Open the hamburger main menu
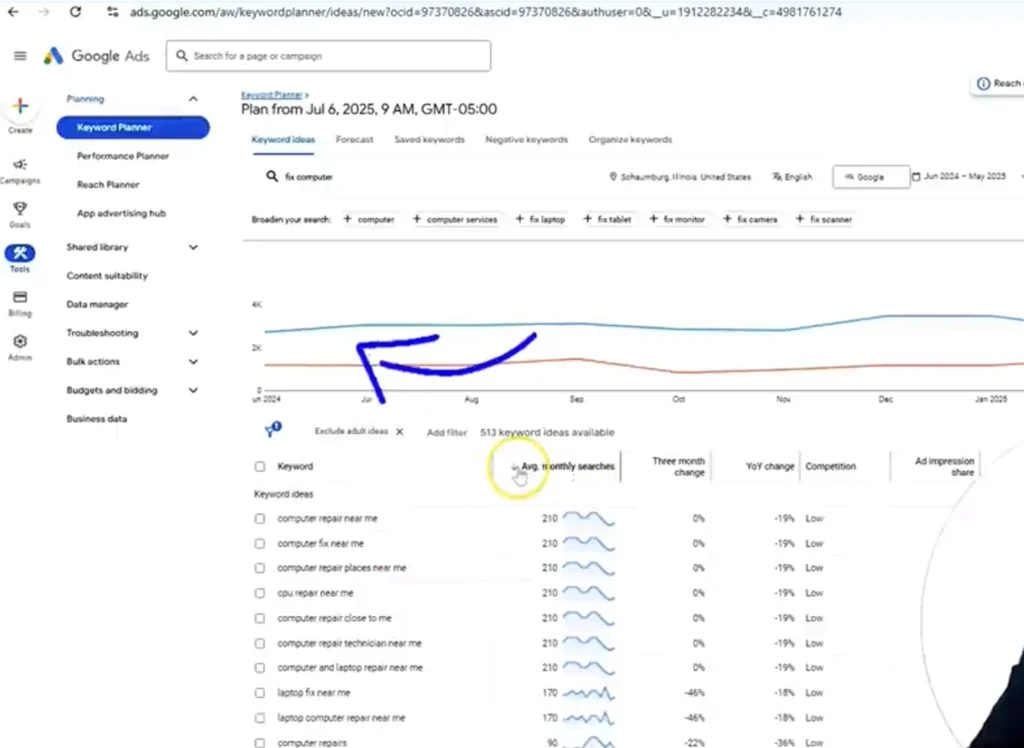1024x748 pixels. coord(20,56)
